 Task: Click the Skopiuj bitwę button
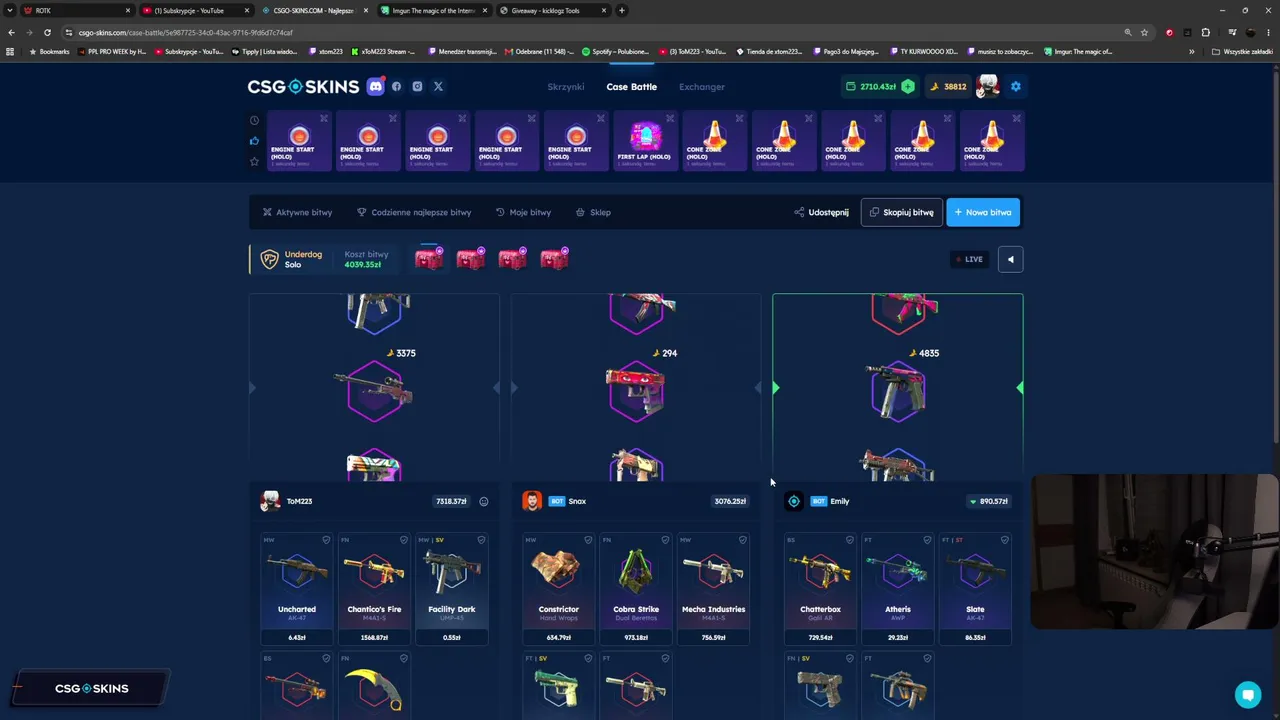tap(901, 212)
